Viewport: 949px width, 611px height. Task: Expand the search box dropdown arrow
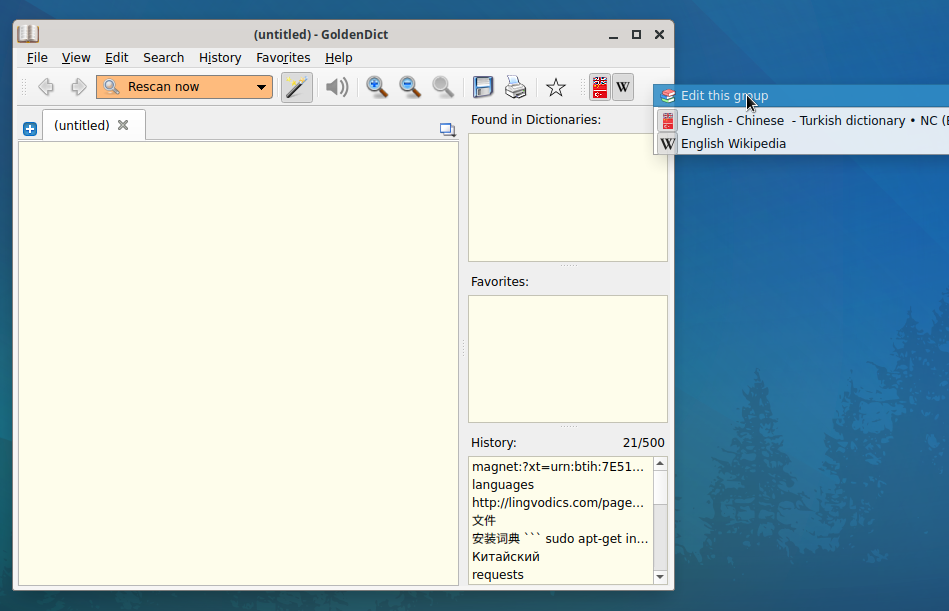(261, 87)
